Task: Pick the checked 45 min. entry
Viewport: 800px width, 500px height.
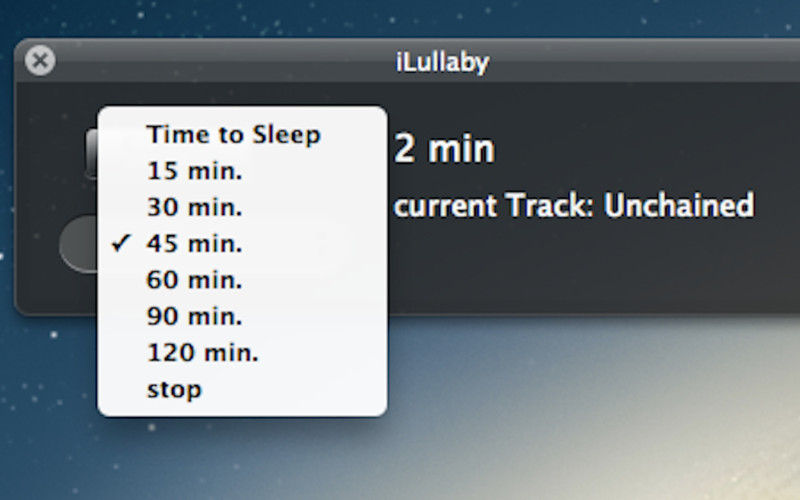Action: click(x=242, y=243)
